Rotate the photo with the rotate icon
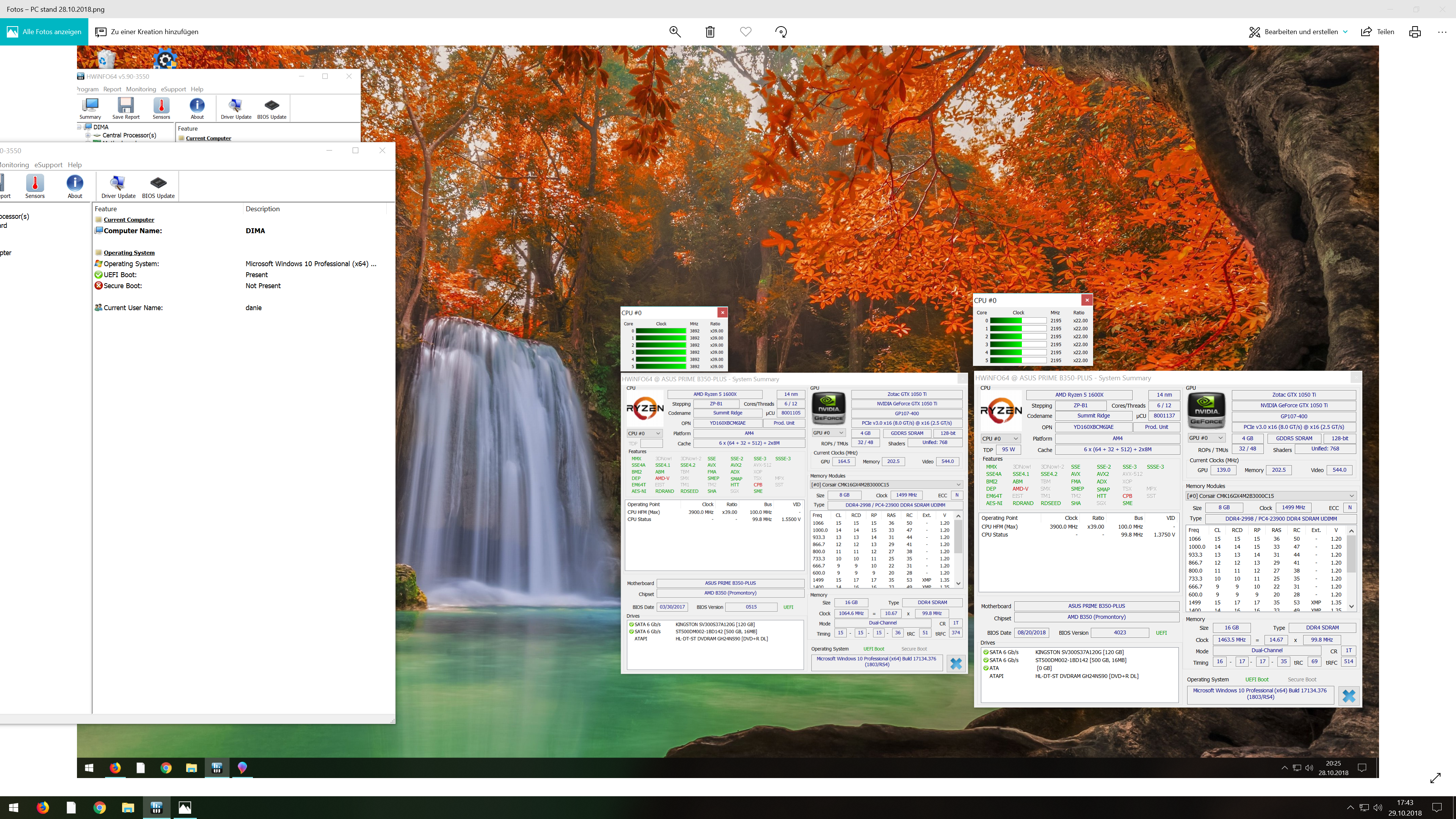The height and width of the screenshot is (819, 1456). (x=781, y=31)
